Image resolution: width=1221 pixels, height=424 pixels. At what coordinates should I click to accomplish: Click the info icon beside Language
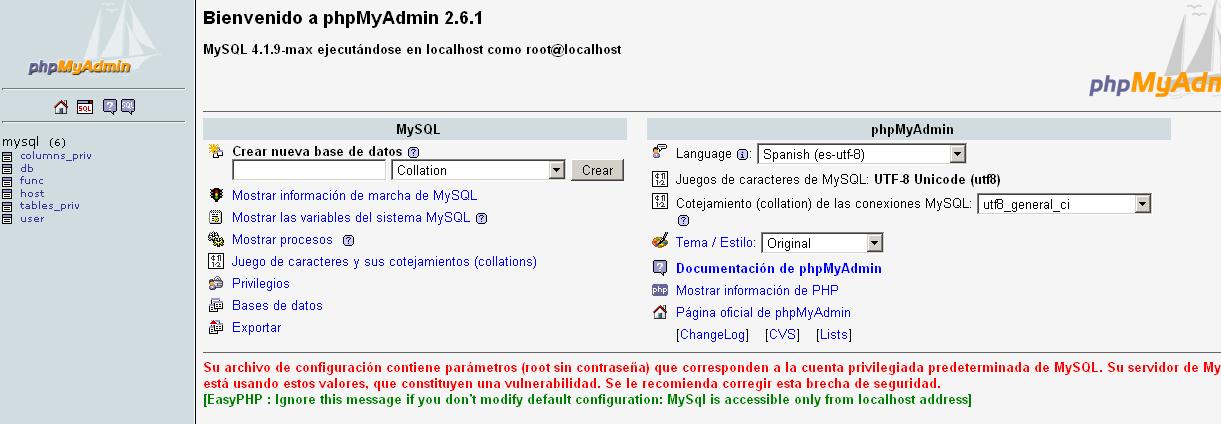(743, 155)
